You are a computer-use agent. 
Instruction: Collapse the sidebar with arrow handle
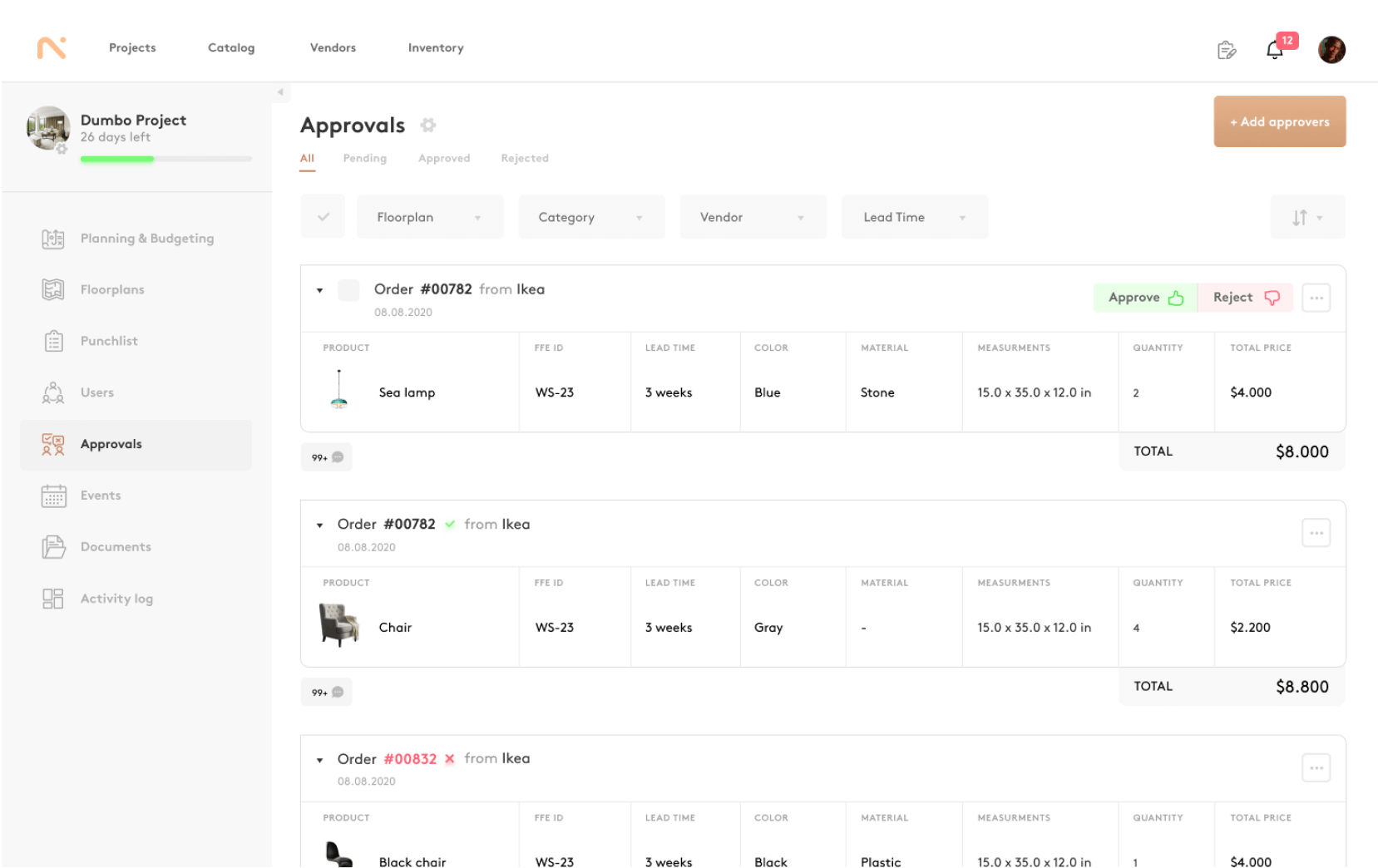(x=280, y=92)
